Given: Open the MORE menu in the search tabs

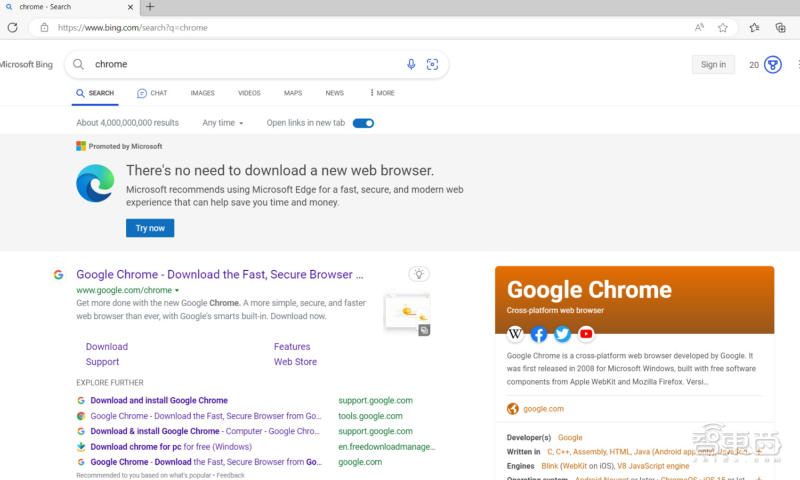Looking at the screenshot, I should 382,93.
